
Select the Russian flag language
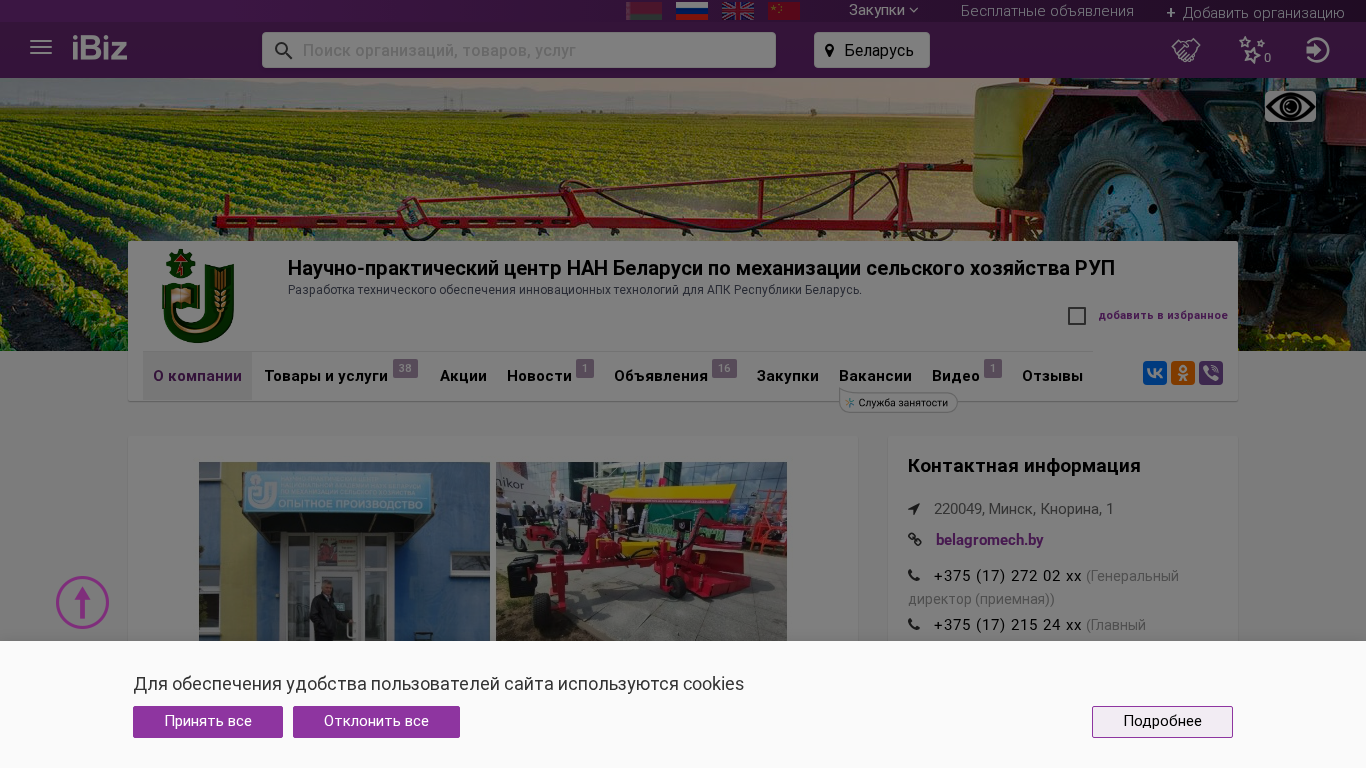click(x=692, y=11)
